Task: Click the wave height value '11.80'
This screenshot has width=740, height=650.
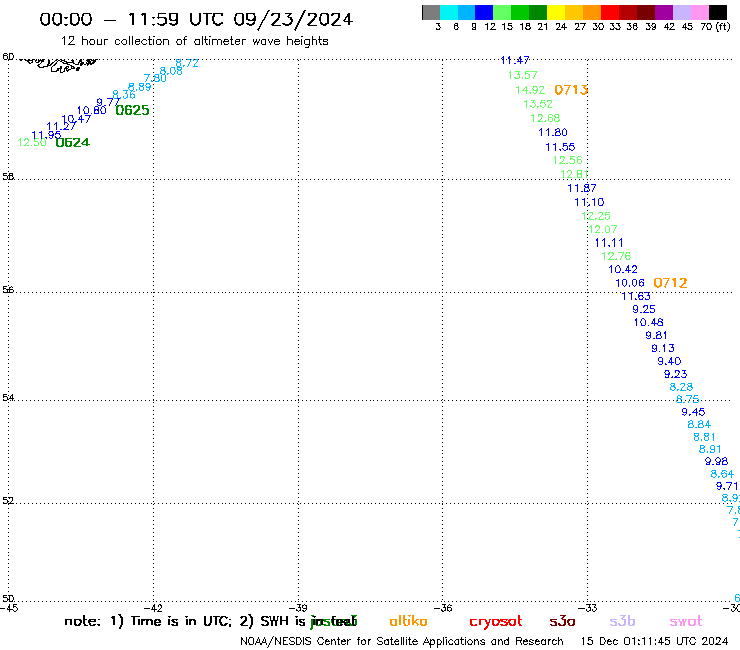Action: 553,132
